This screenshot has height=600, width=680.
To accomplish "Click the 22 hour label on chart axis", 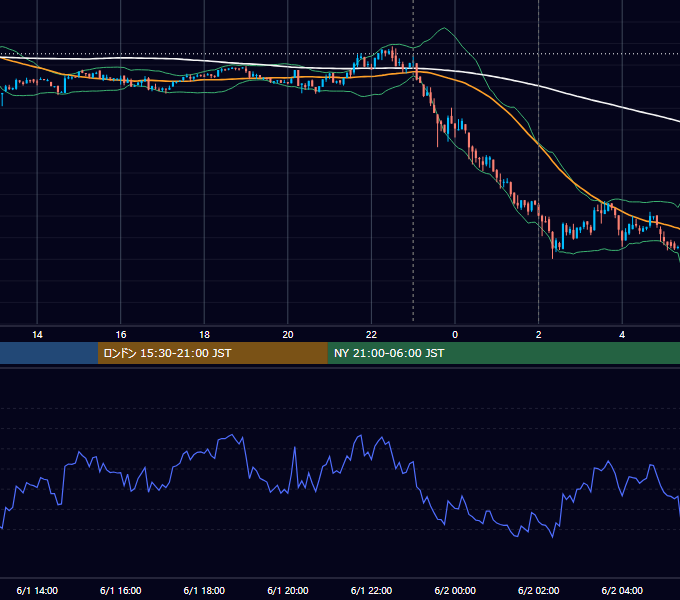I will 371,335.
